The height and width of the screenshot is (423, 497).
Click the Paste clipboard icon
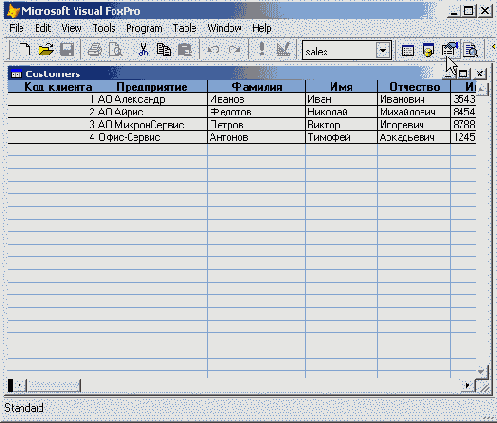pos(185,50)
